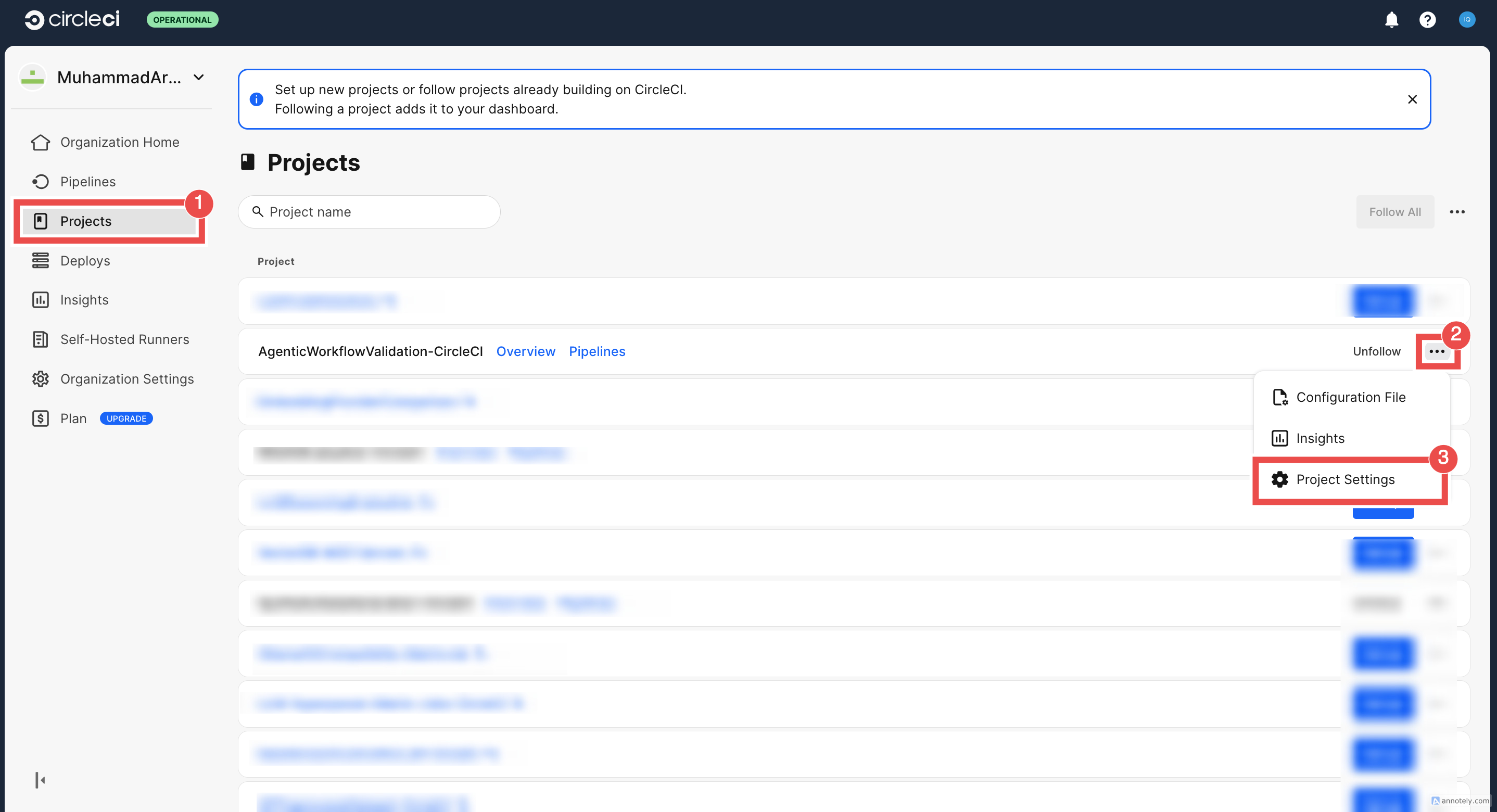Choose Configuration File menu entry
1497x812 pixels.
tap(1350, 397)
